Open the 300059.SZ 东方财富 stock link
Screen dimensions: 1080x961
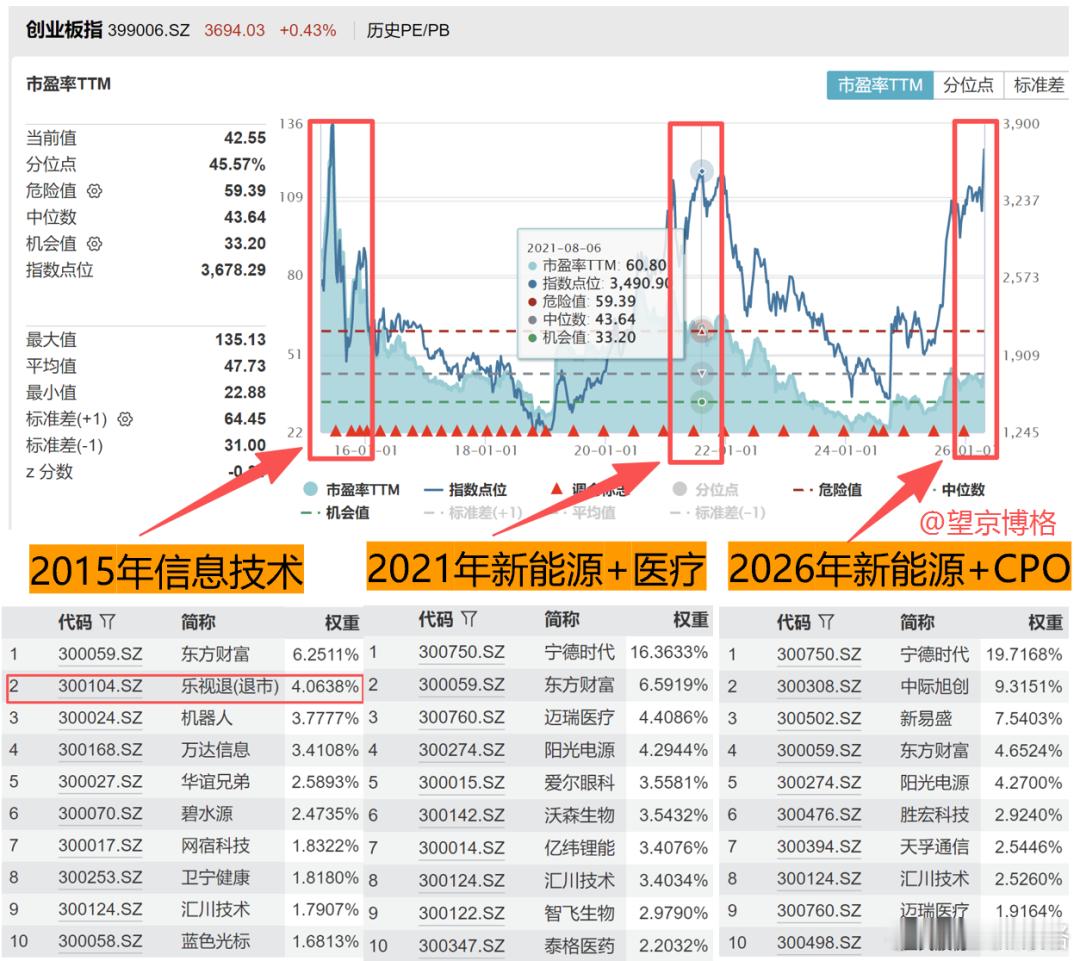click(x=103, y=653)
